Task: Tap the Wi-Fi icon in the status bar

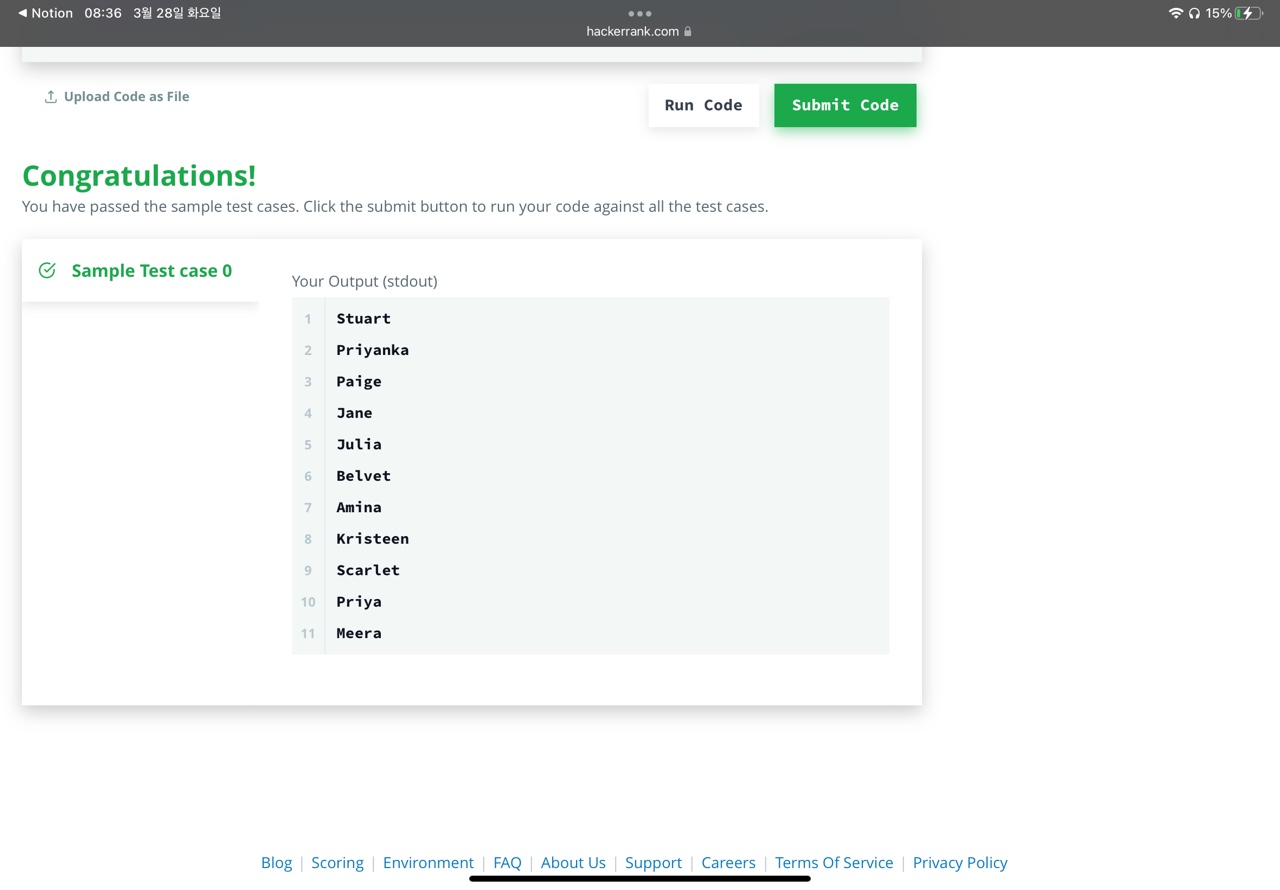Action: (x=1176, y=13)
